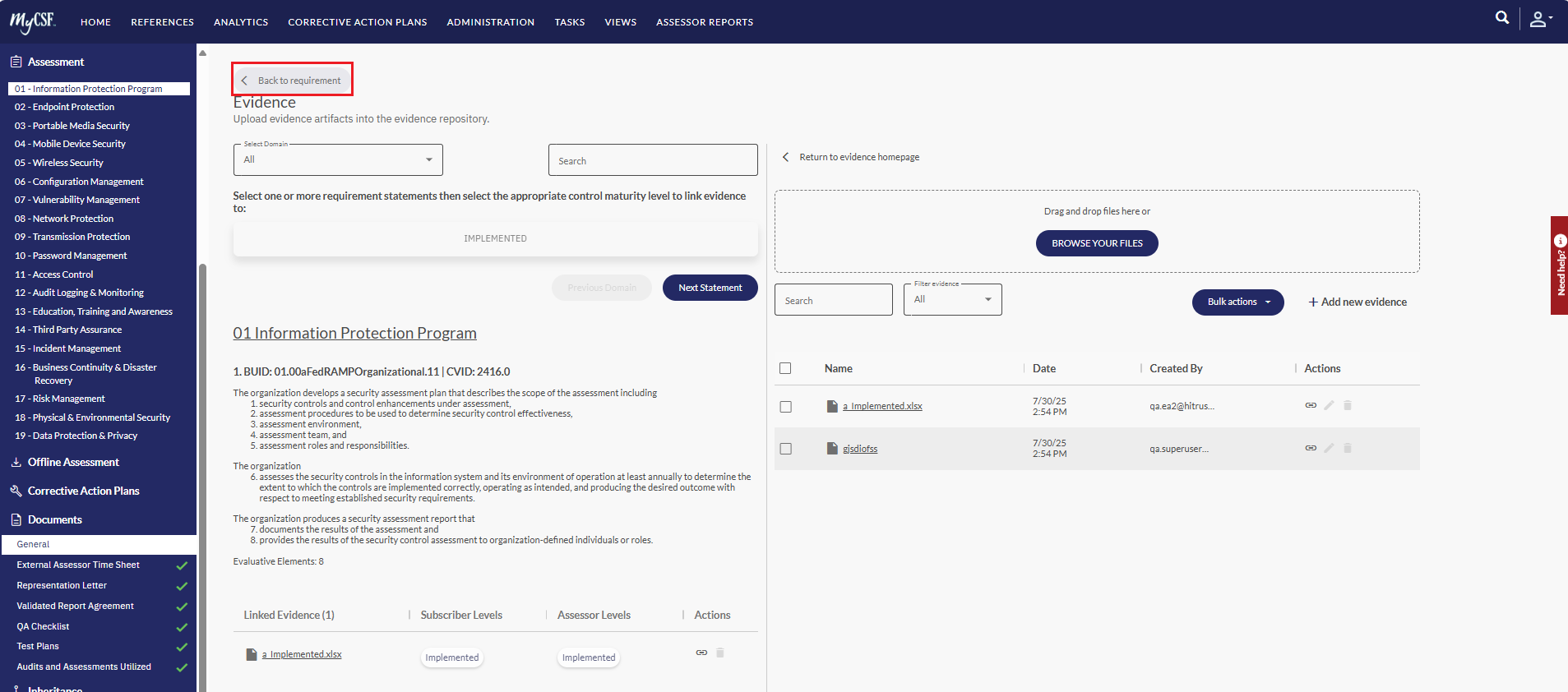Click the evidence repository Search field

pyautogui.click(x=833, y=300)
